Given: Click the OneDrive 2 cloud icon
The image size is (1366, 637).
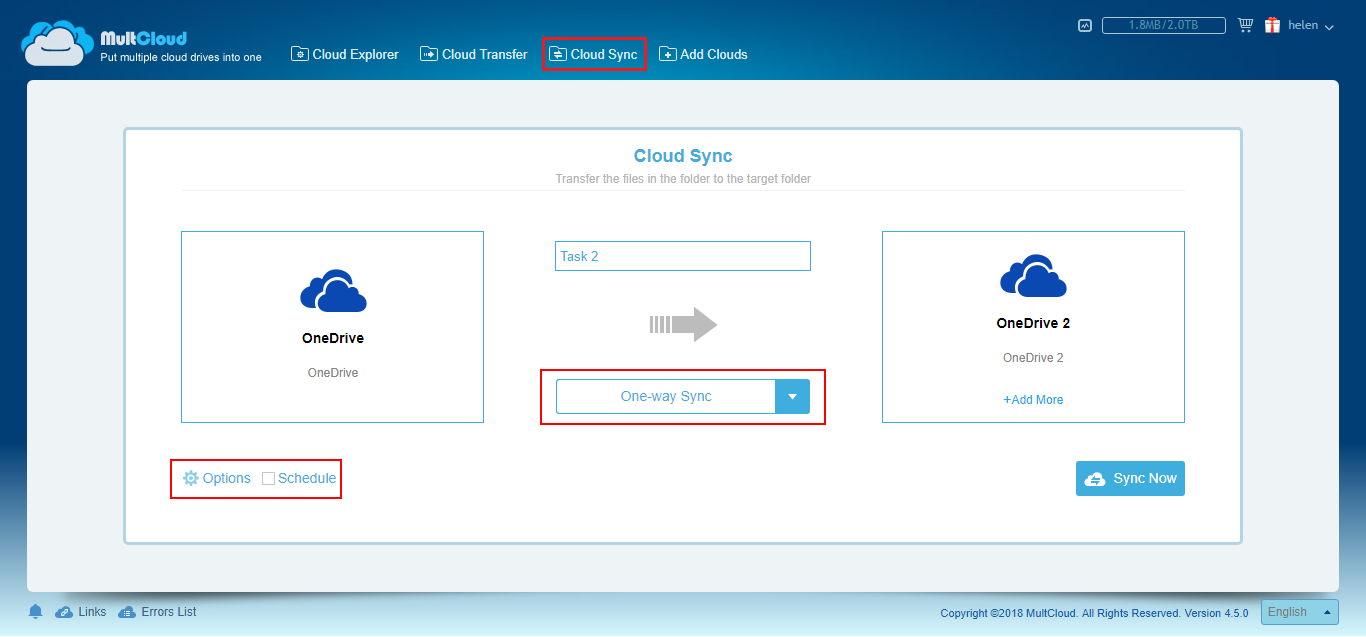Looking at the screenshot, I should coord(1033,276).
